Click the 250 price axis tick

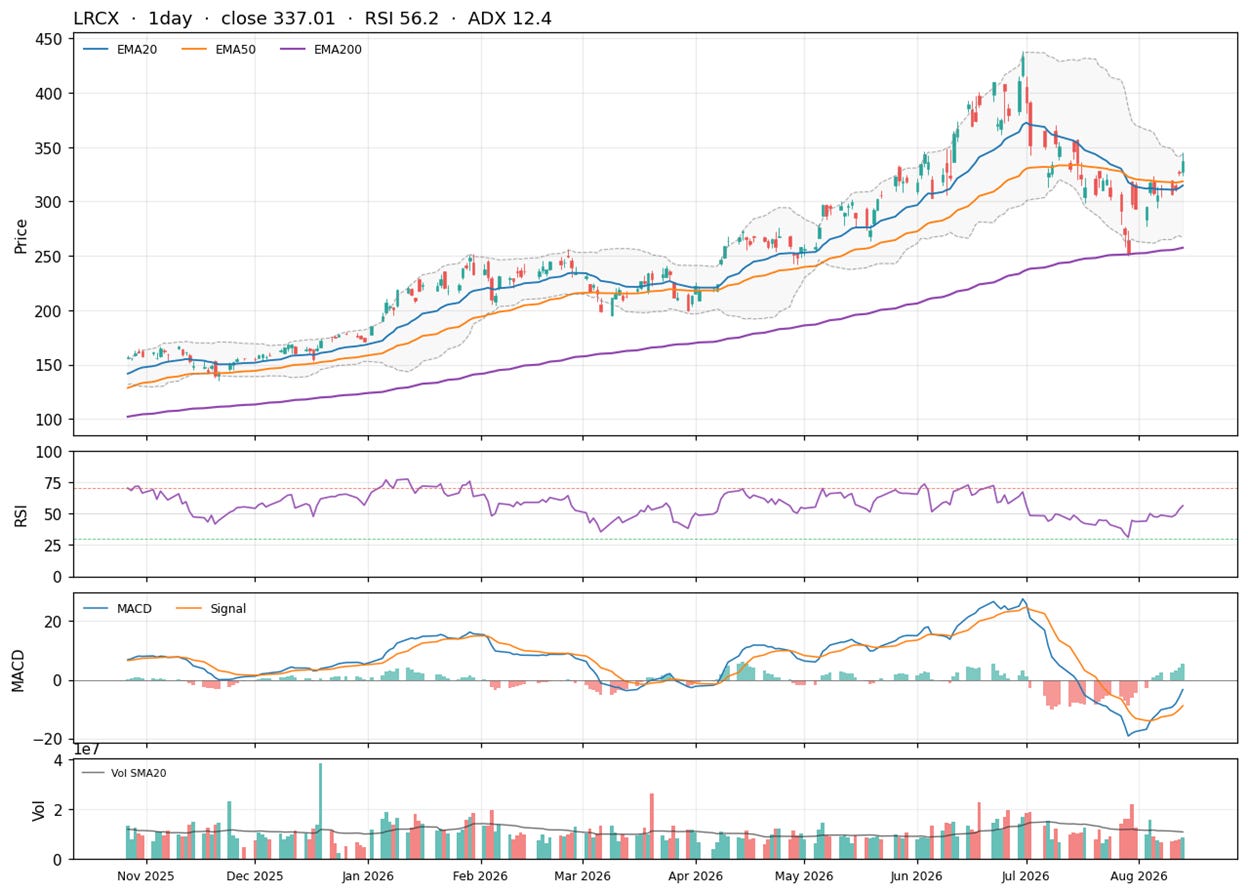(x=49, y=256)
